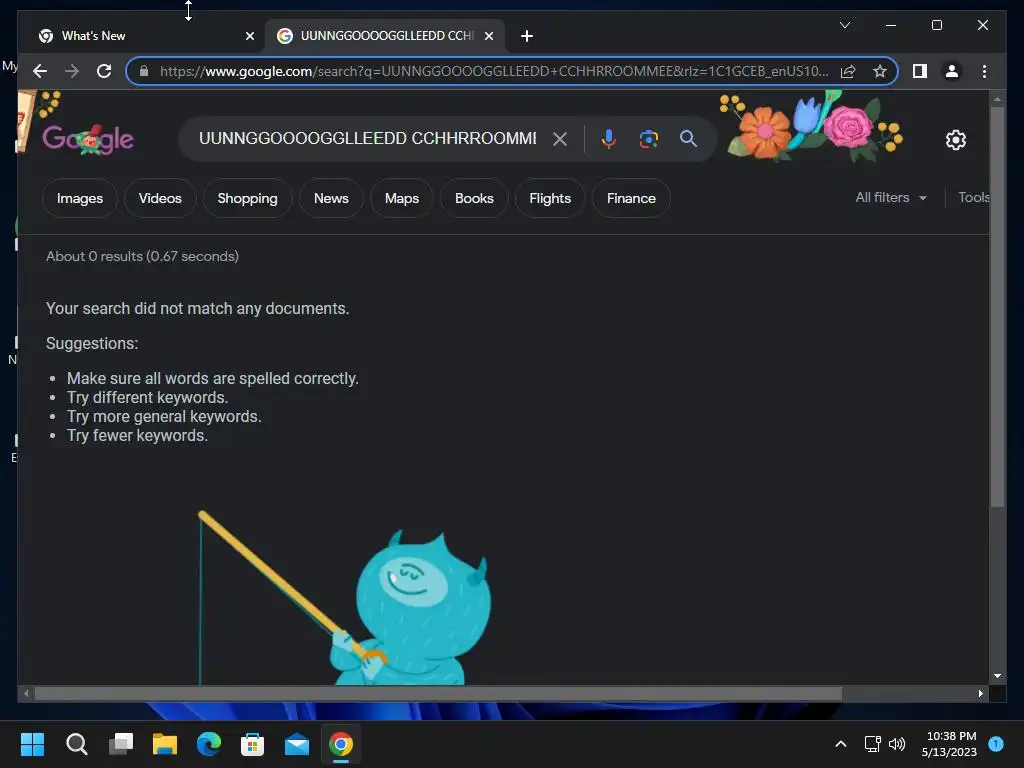
Task: Switch to the What's New tab
Action: [142, 36]
